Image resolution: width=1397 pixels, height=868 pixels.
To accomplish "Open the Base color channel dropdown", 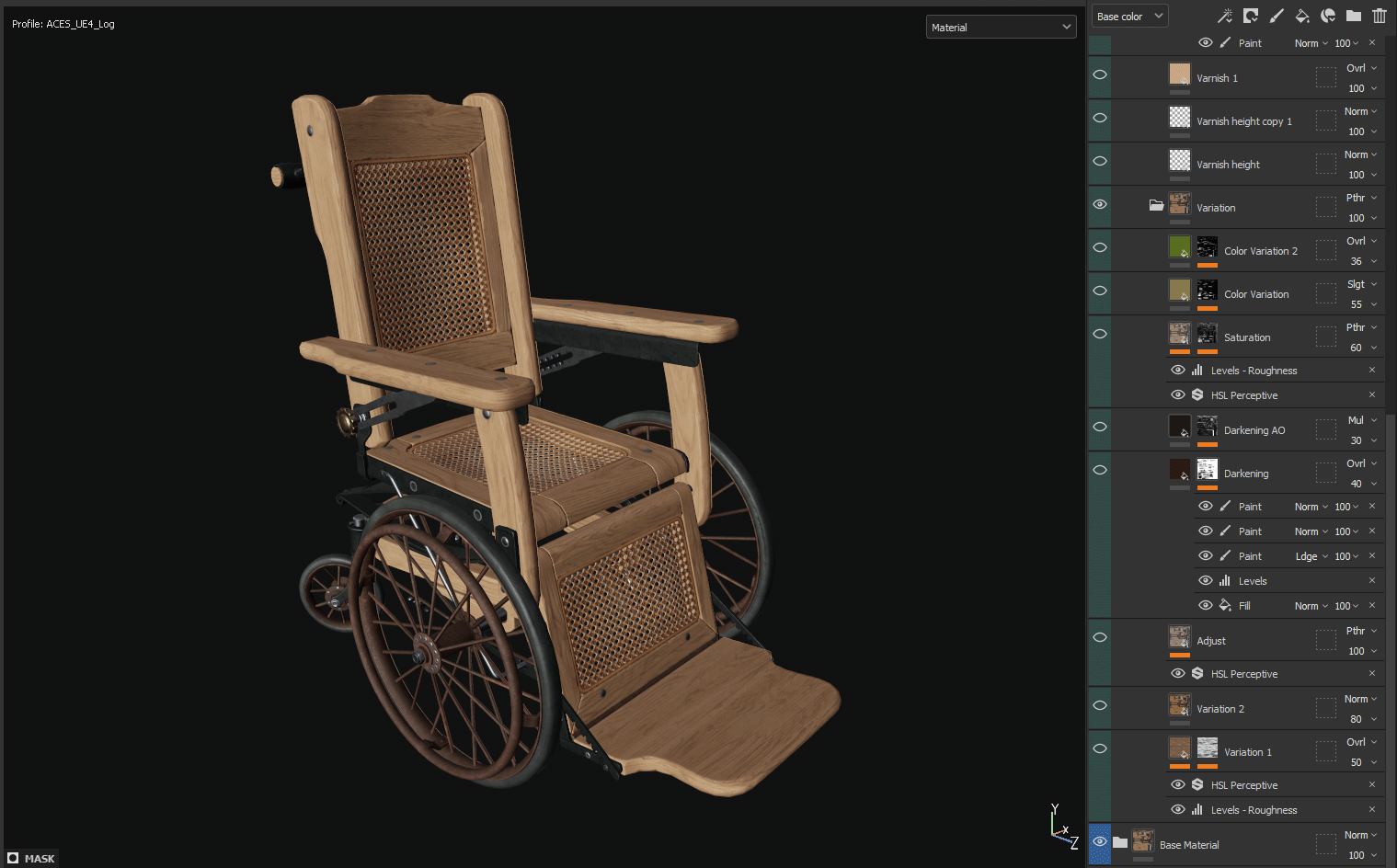I will click(x=1130, y=16).
